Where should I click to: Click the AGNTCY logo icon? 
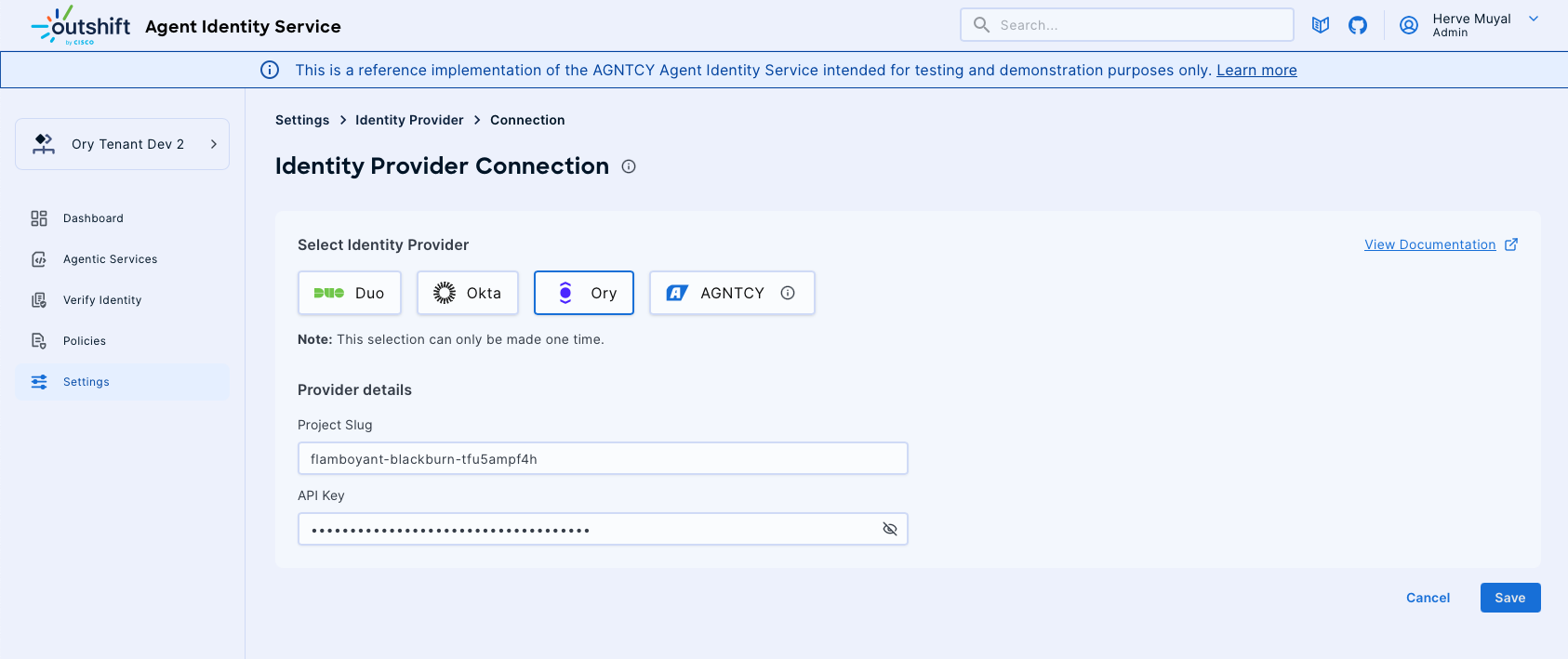pyautogui.click(x=677, y=293)
